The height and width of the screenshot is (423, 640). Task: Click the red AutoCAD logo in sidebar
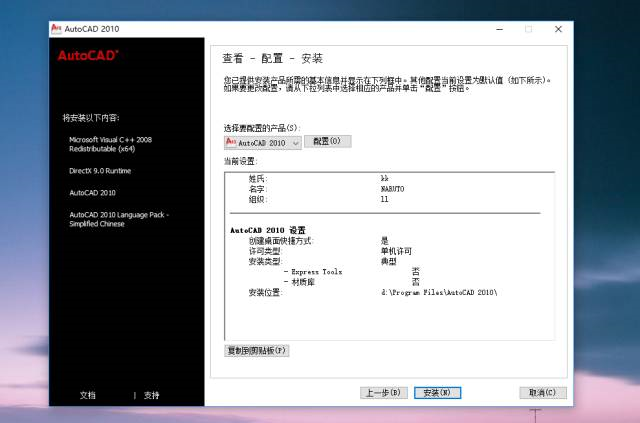point(88,56)
